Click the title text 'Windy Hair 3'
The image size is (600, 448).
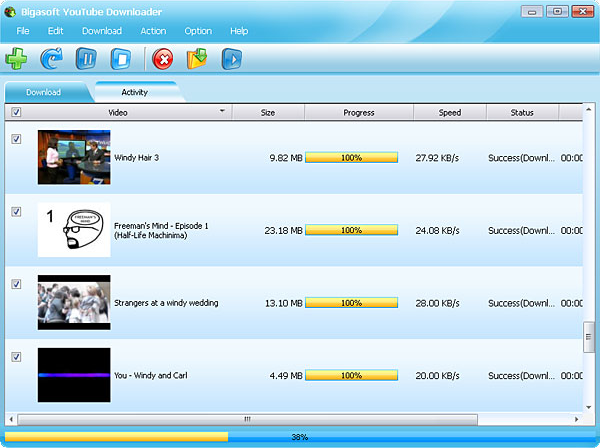(137, 158)
